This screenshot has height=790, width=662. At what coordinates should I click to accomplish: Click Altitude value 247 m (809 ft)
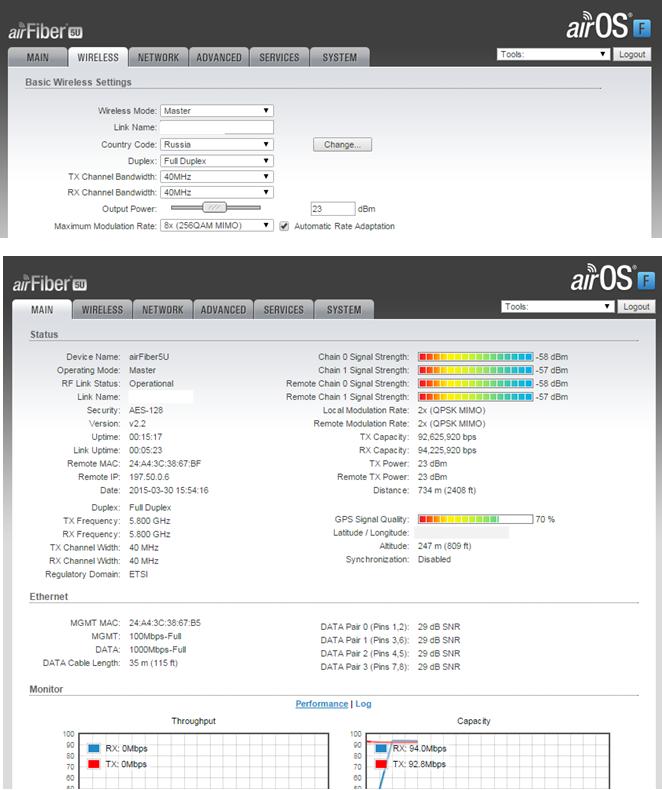444,546
